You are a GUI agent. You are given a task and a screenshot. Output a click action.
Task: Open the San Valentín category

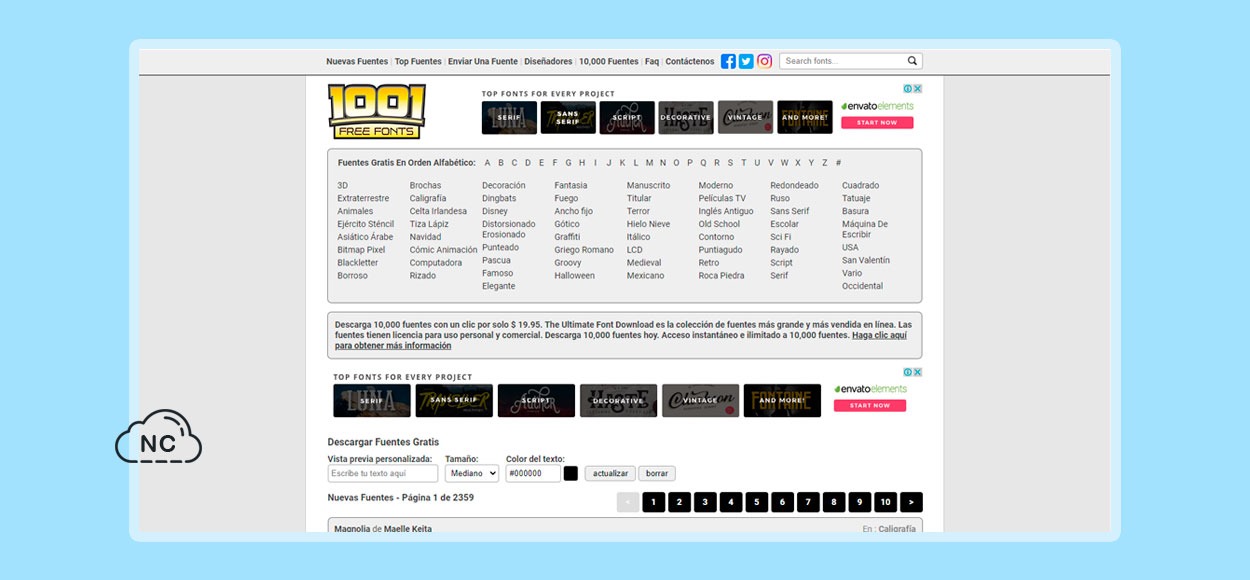[x=866, y=260]
